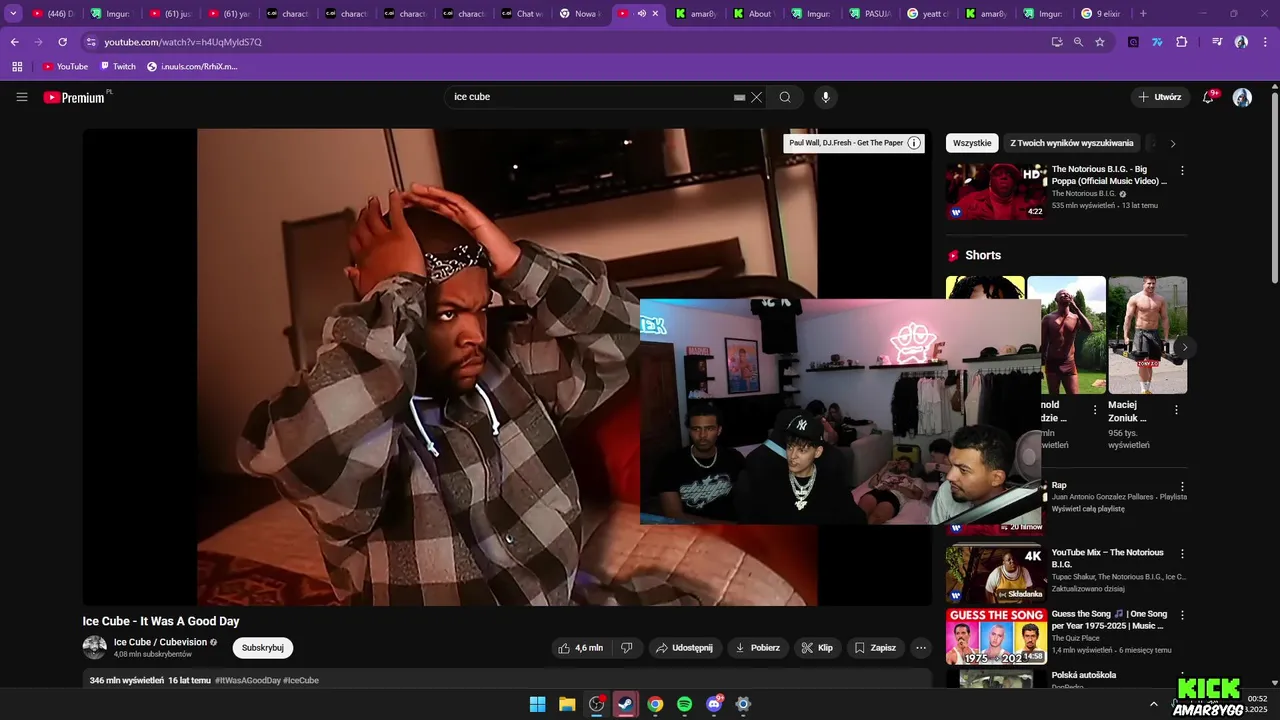
Task: Open Spotify from taskbar
Action: click(684, 704)
